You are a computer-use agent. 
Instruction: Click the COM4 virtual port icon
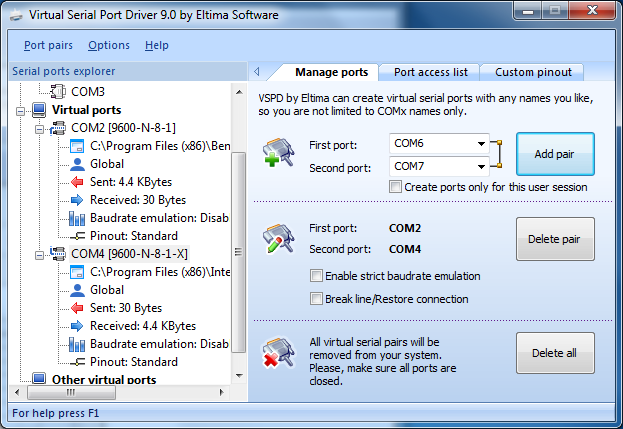(58, 254)
